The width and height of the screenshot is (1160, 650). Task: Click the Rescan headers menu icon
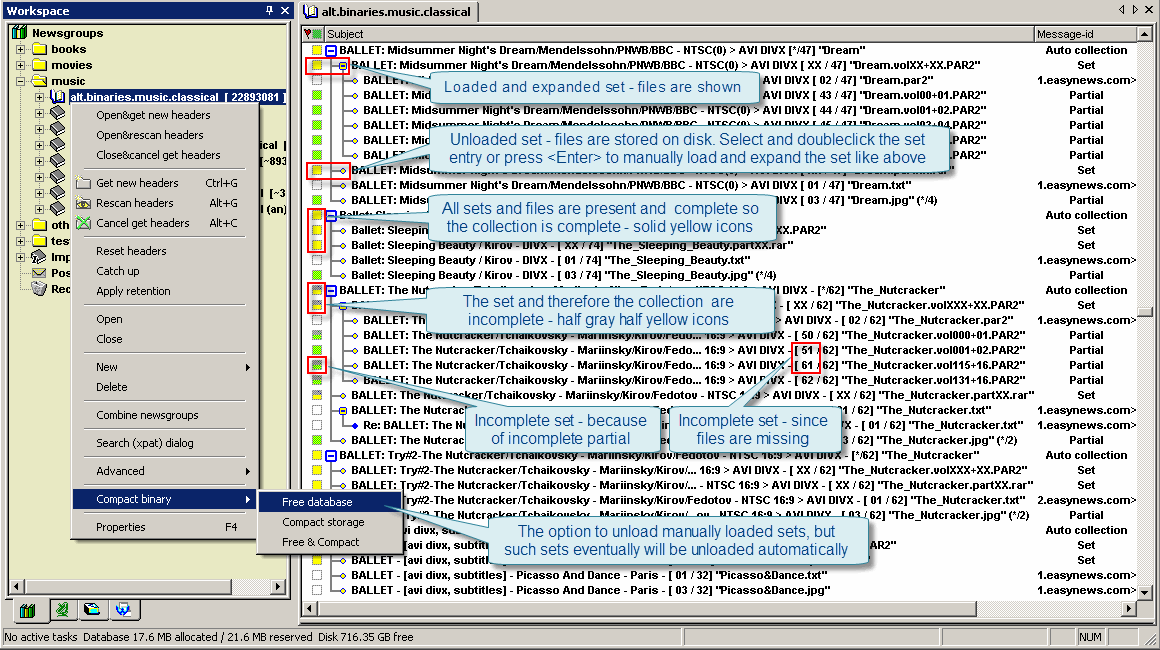(x=83, y=203)
